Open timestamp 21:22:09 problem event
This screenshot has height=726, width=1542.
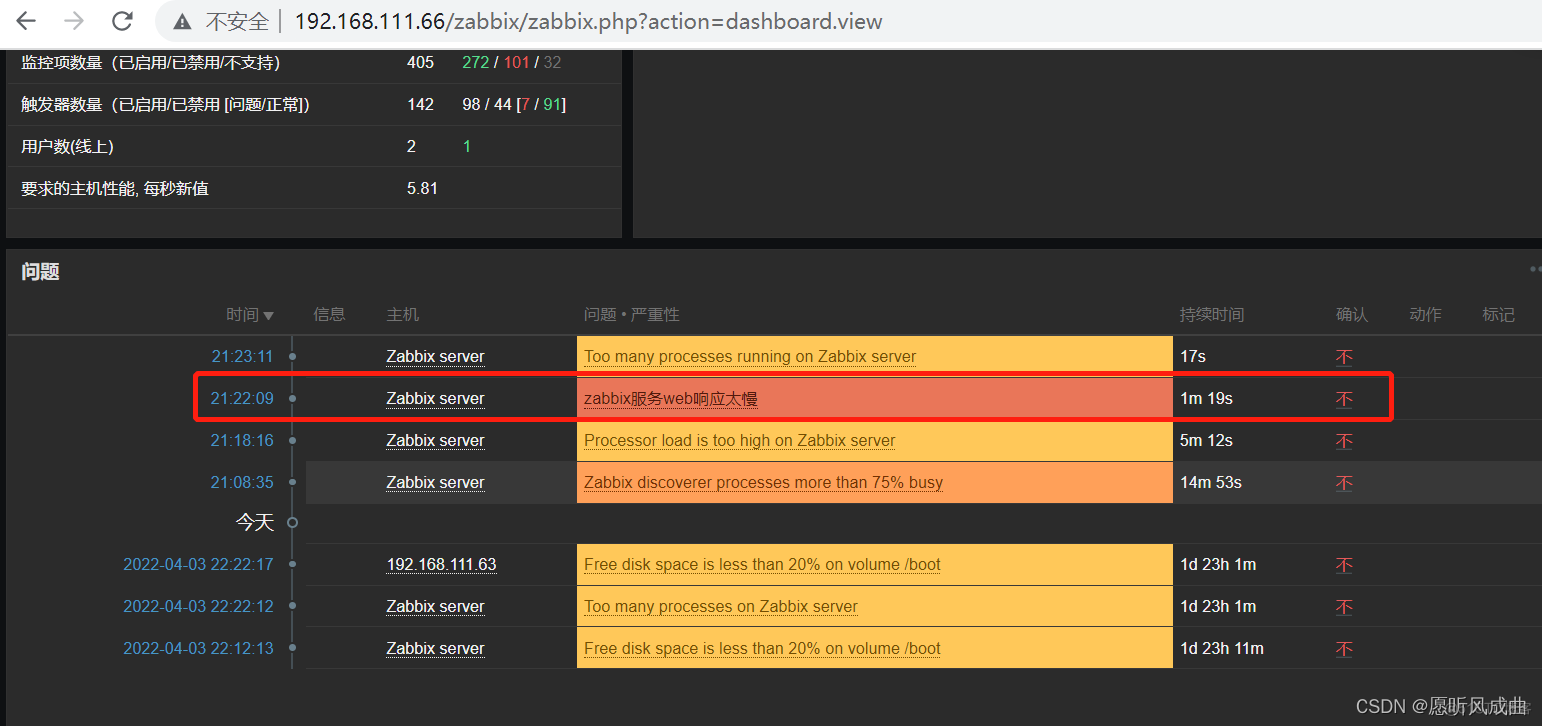click(x=242, y=398)
